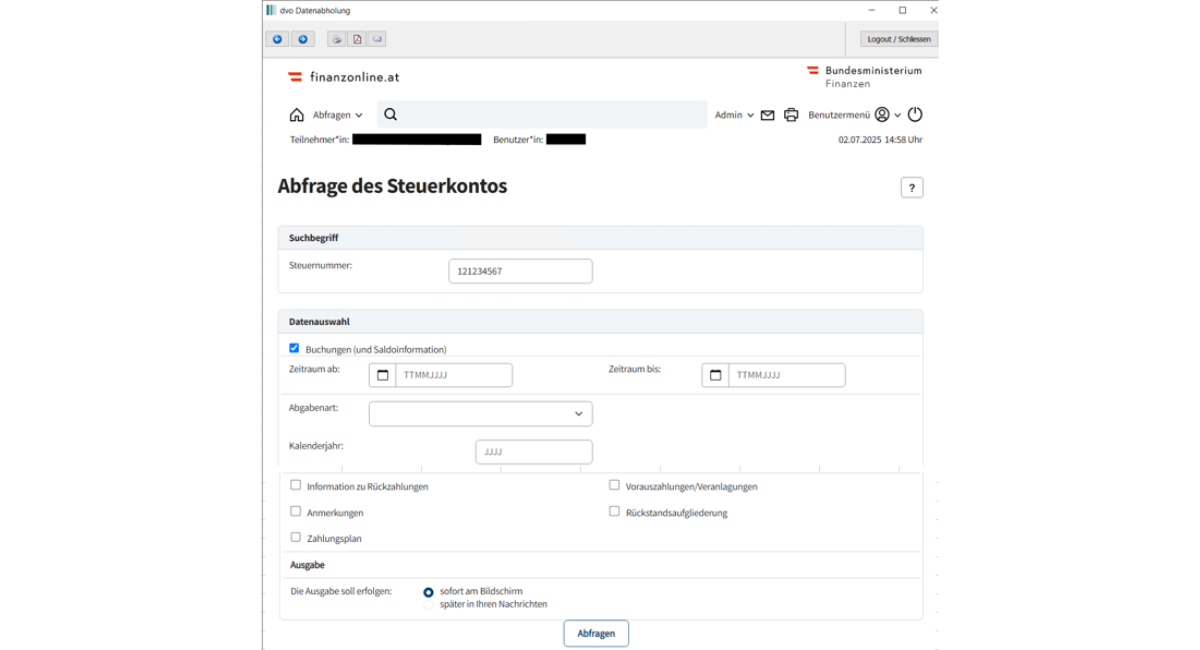Click the PDF export icon in toolbar
The width and height of the screenshot is (1200, 650).
pos(357,39)
